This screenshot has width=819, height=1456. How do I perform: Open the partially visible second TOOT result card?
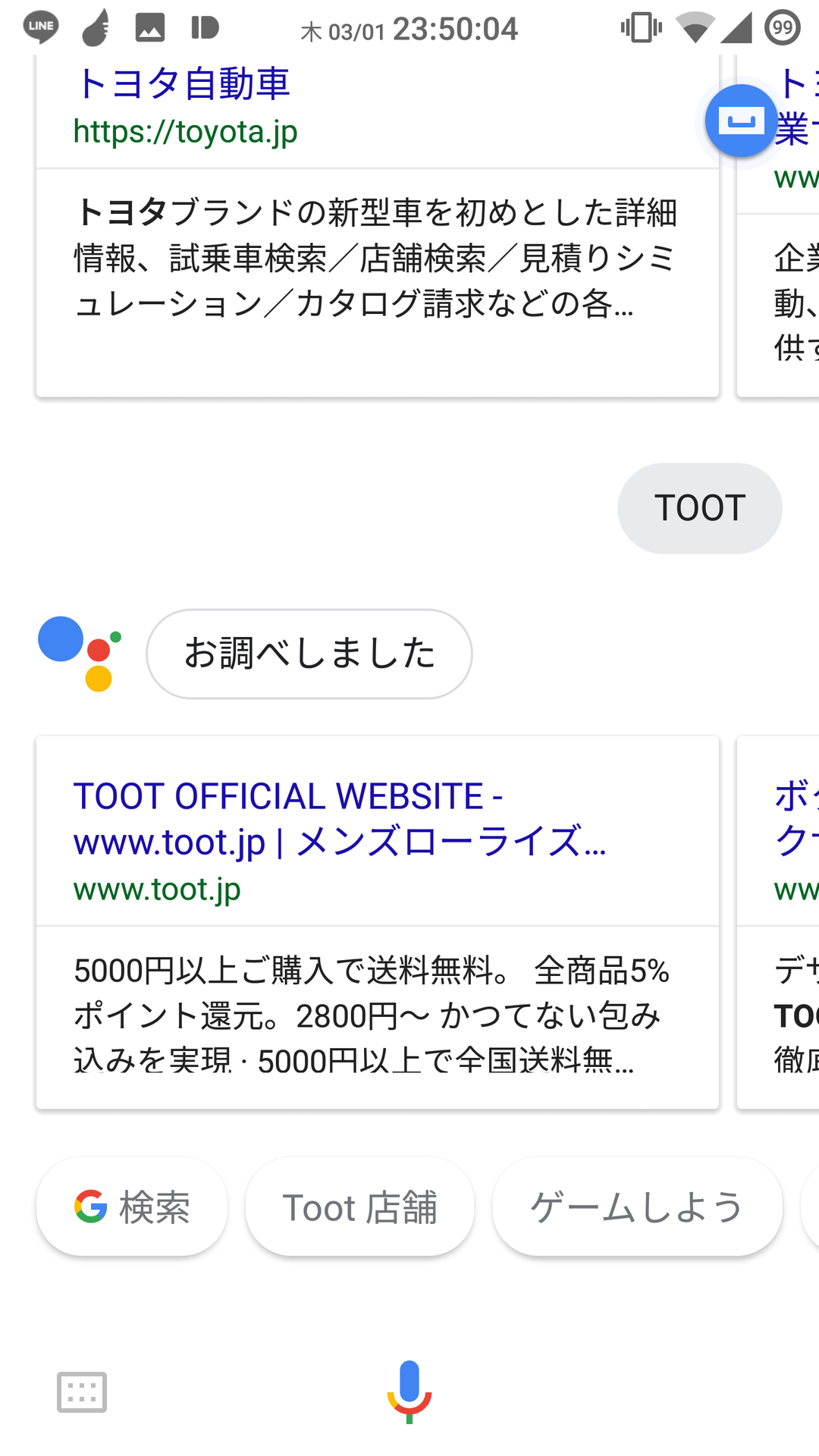point(778,922)
